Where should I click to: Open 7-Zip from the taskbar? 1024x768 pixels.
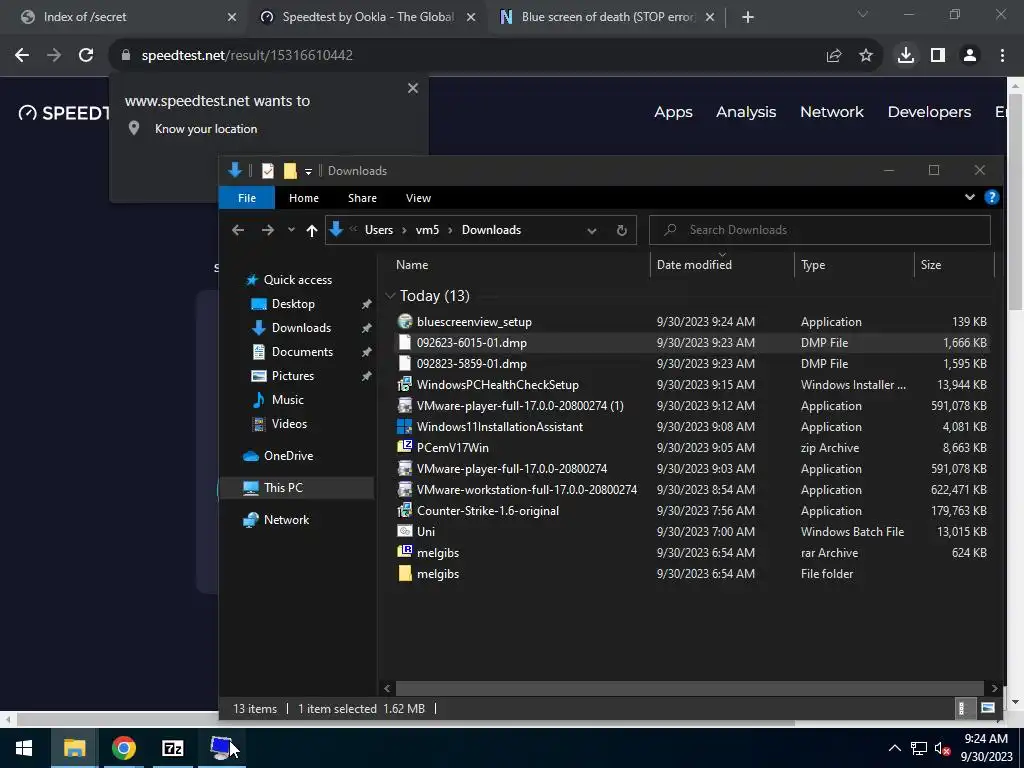pos(172,748)
